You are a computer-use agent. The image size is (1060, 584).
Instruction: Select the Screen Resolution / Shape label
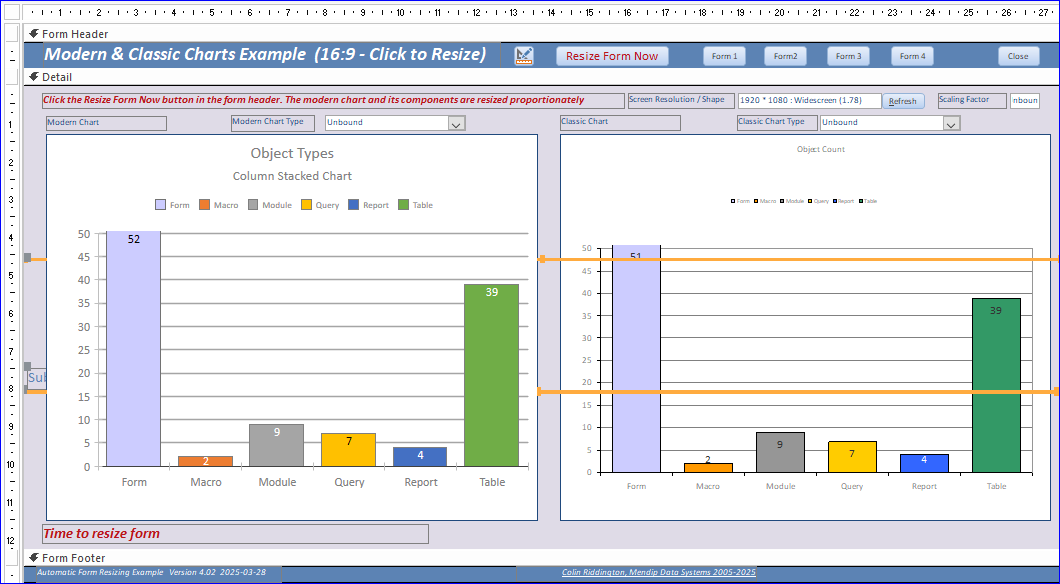click(681, 101)
